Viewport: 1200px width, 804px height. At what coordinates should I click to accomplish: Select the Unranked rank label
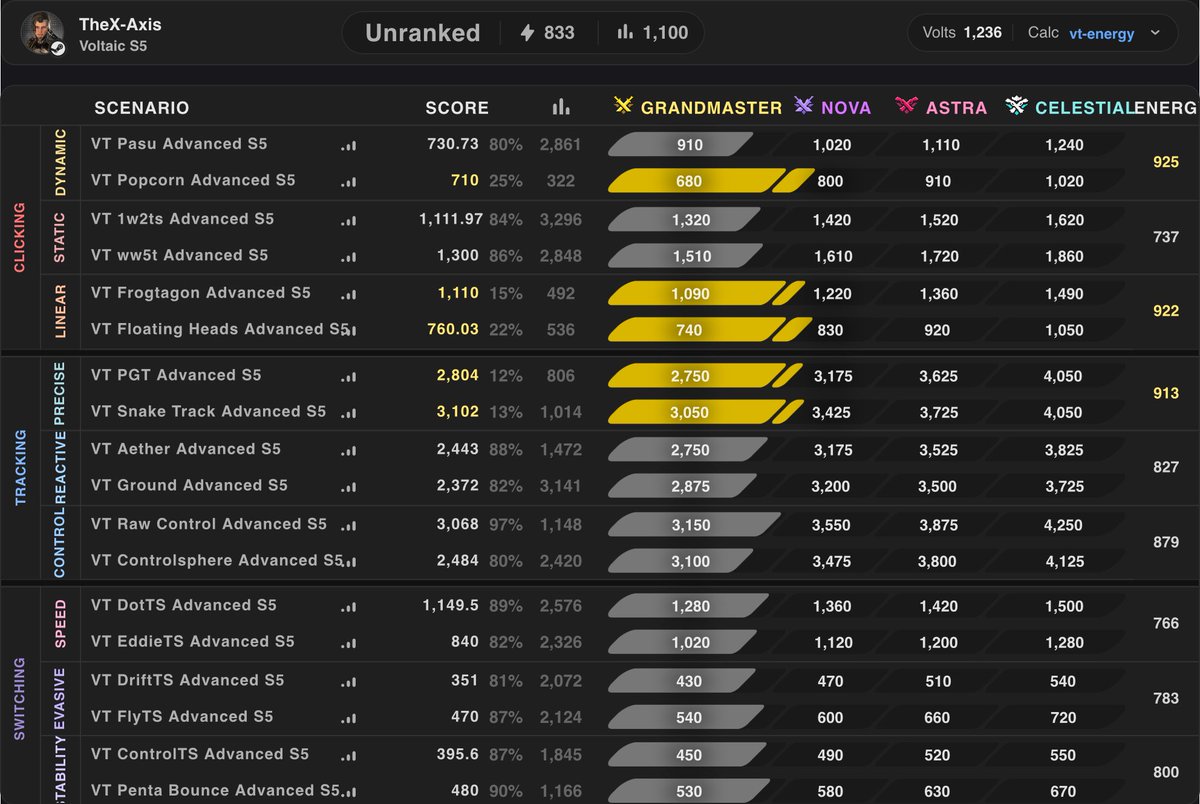(422, 33)
